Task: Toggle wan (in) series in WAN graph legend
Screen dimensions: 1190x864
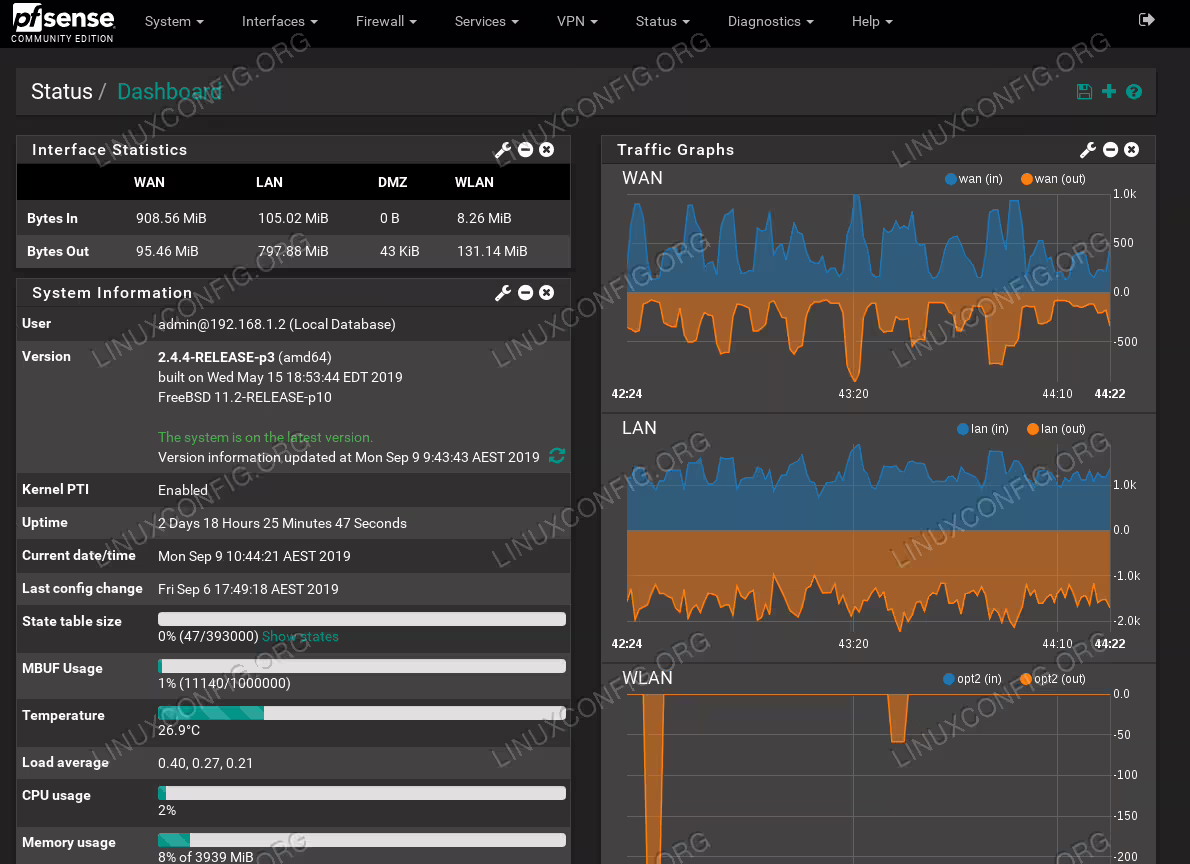Action: [974, 179]
